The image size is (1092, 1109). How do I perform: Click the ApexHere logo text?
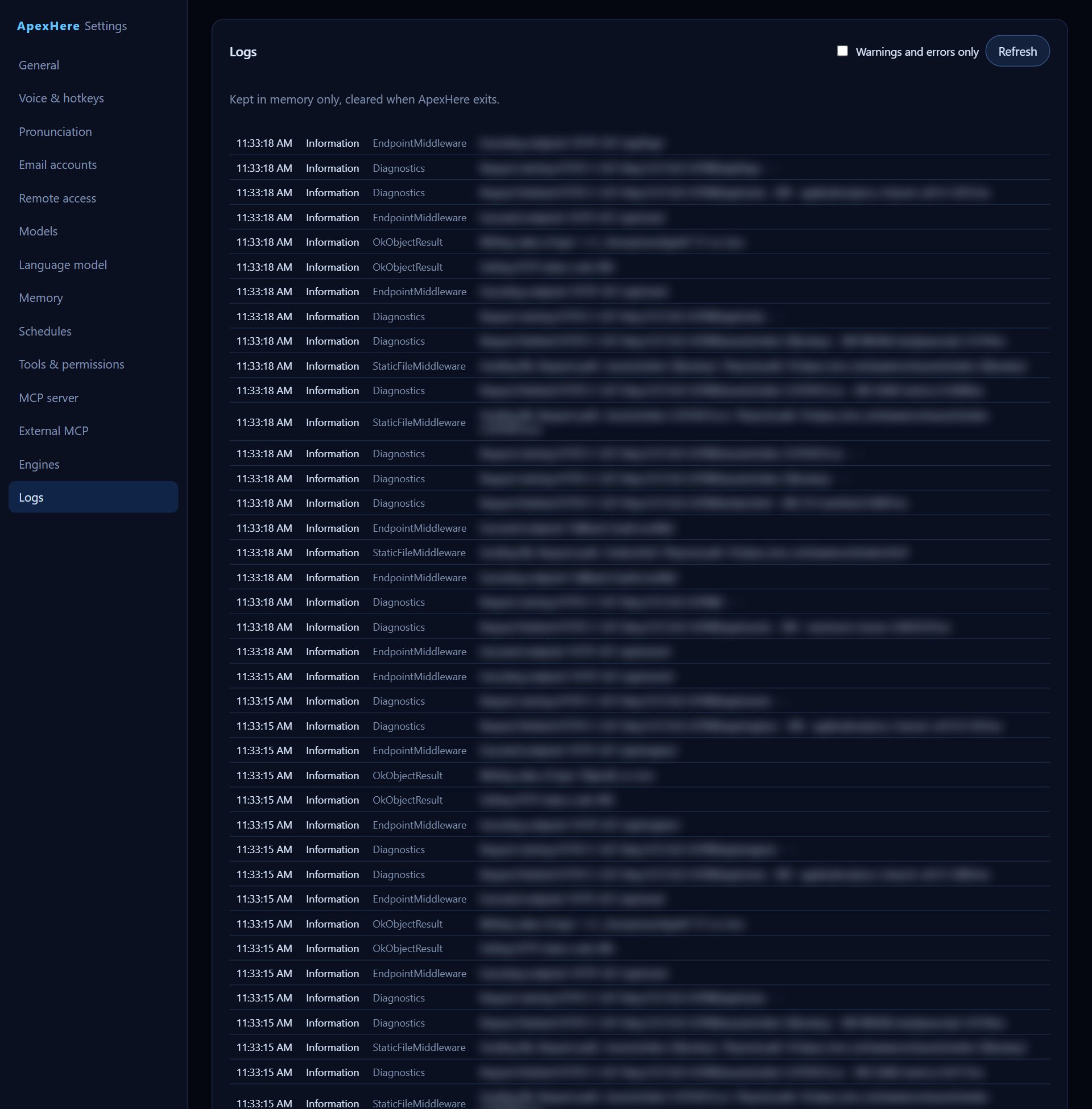pos(48,26)
